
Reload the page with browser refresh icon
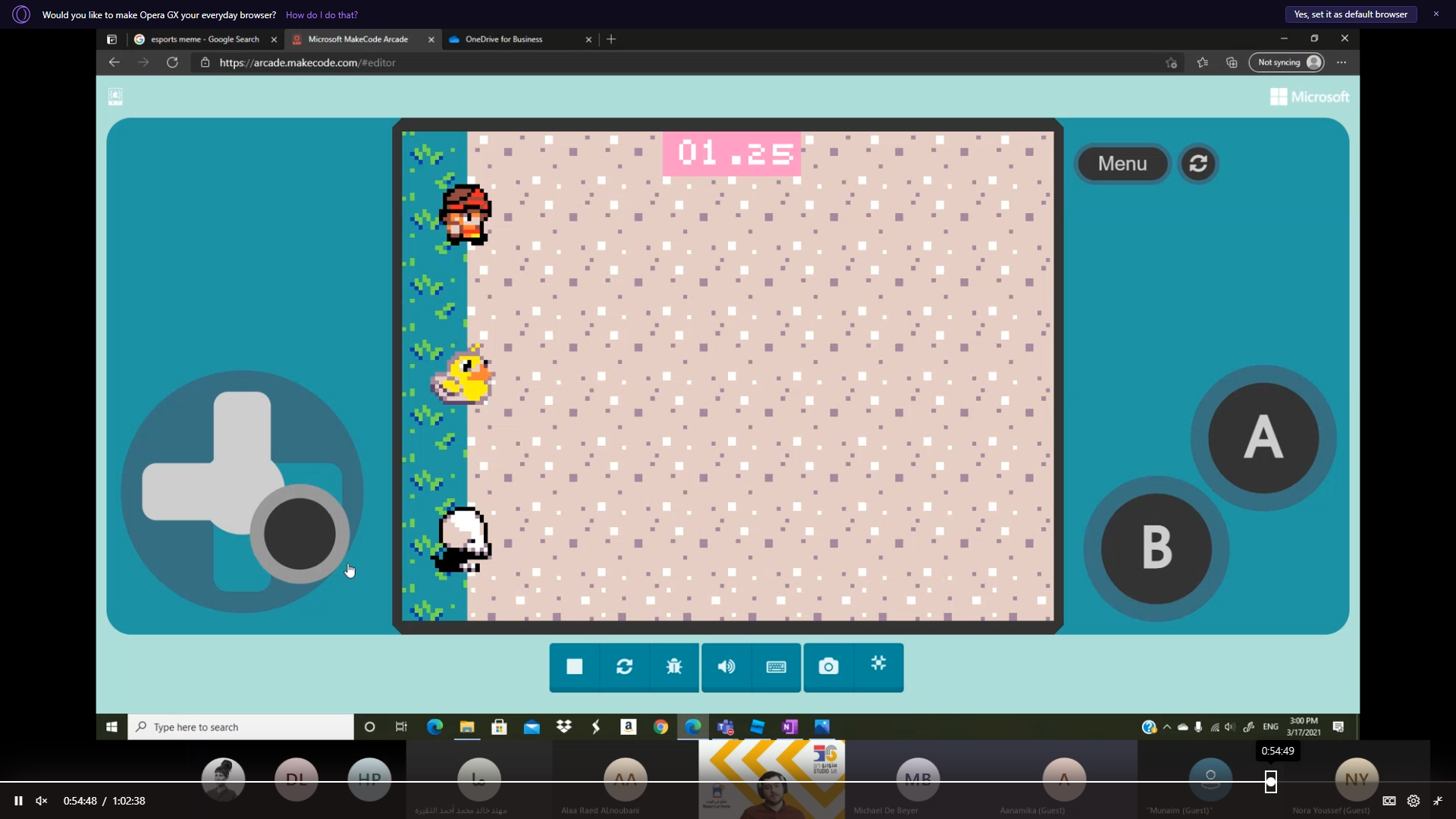(172, 62)
